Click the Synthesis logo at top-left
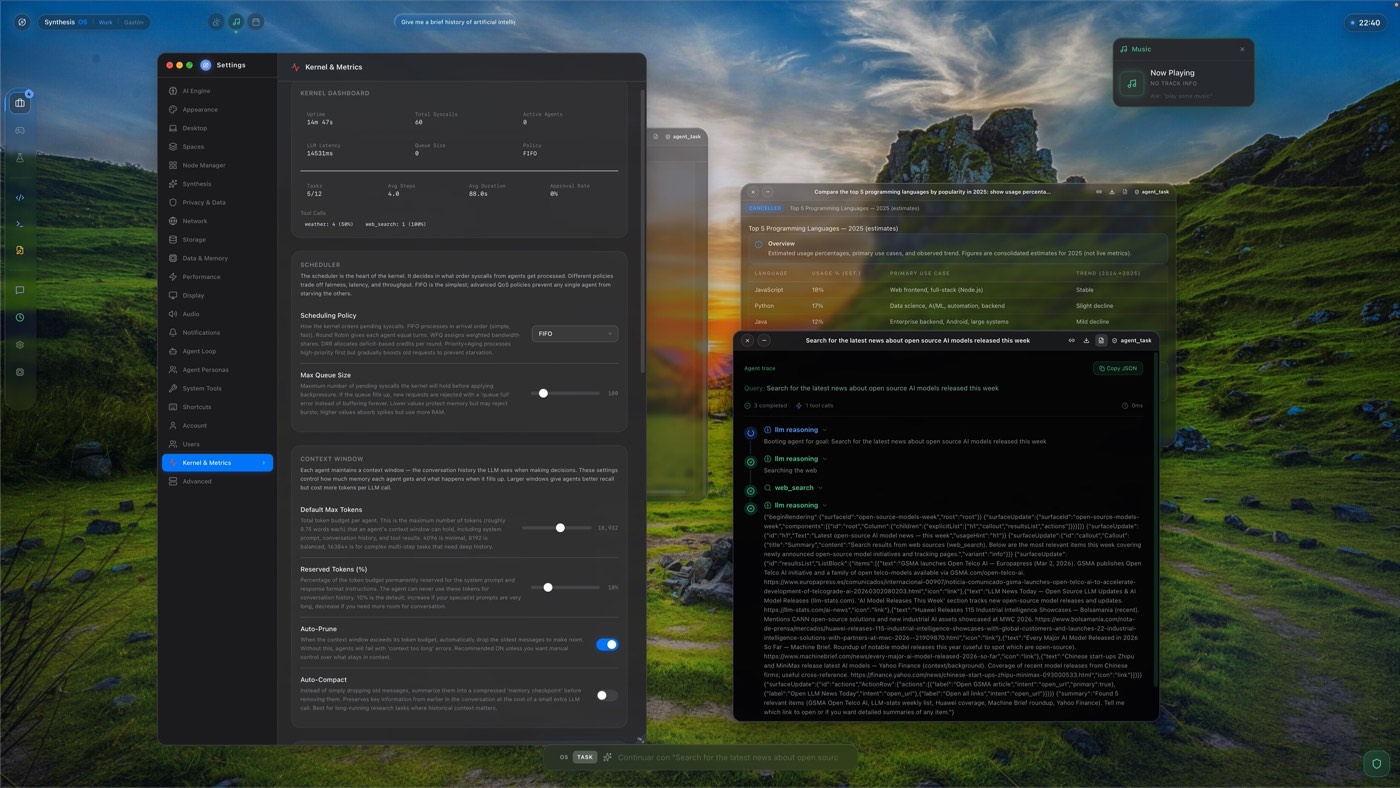This screenshot has height=788, width=1400. (22, 22)
